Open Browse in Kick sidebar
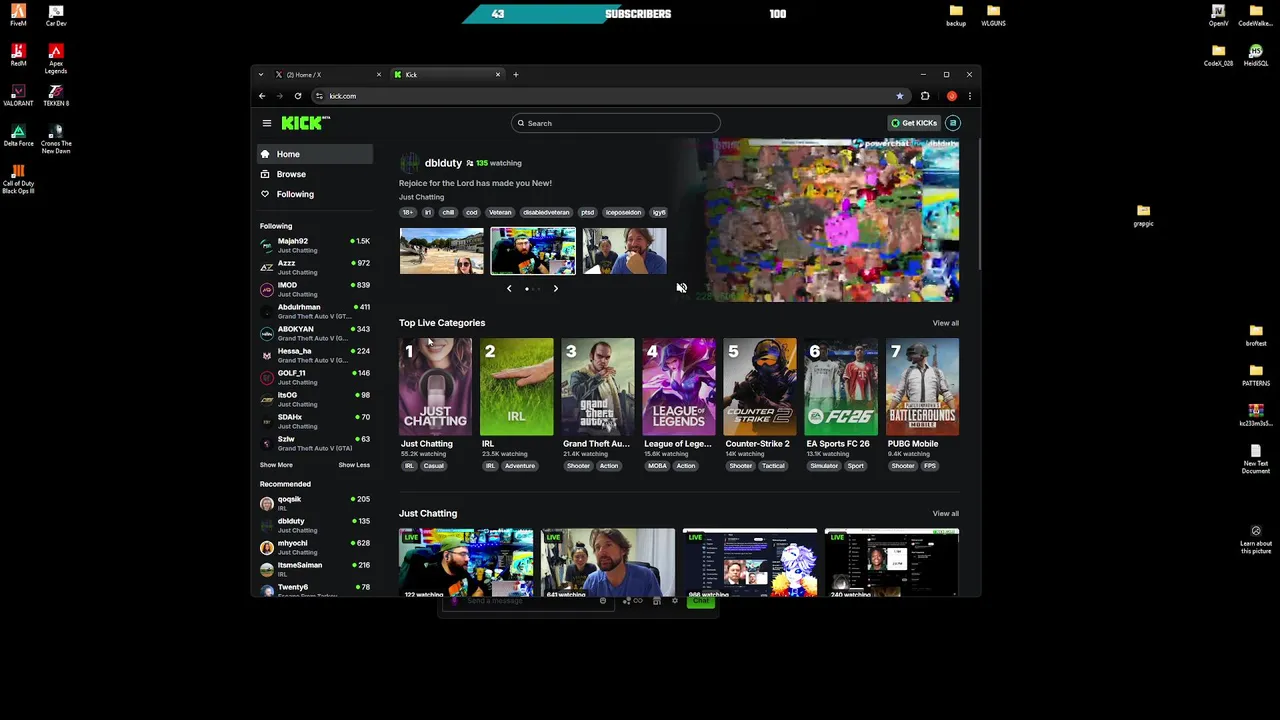 pos(314,174)
